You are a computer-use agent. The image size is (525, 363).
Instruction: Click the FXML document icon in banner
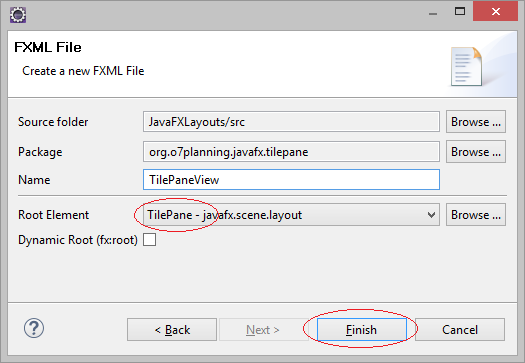(x=466, y=66)
